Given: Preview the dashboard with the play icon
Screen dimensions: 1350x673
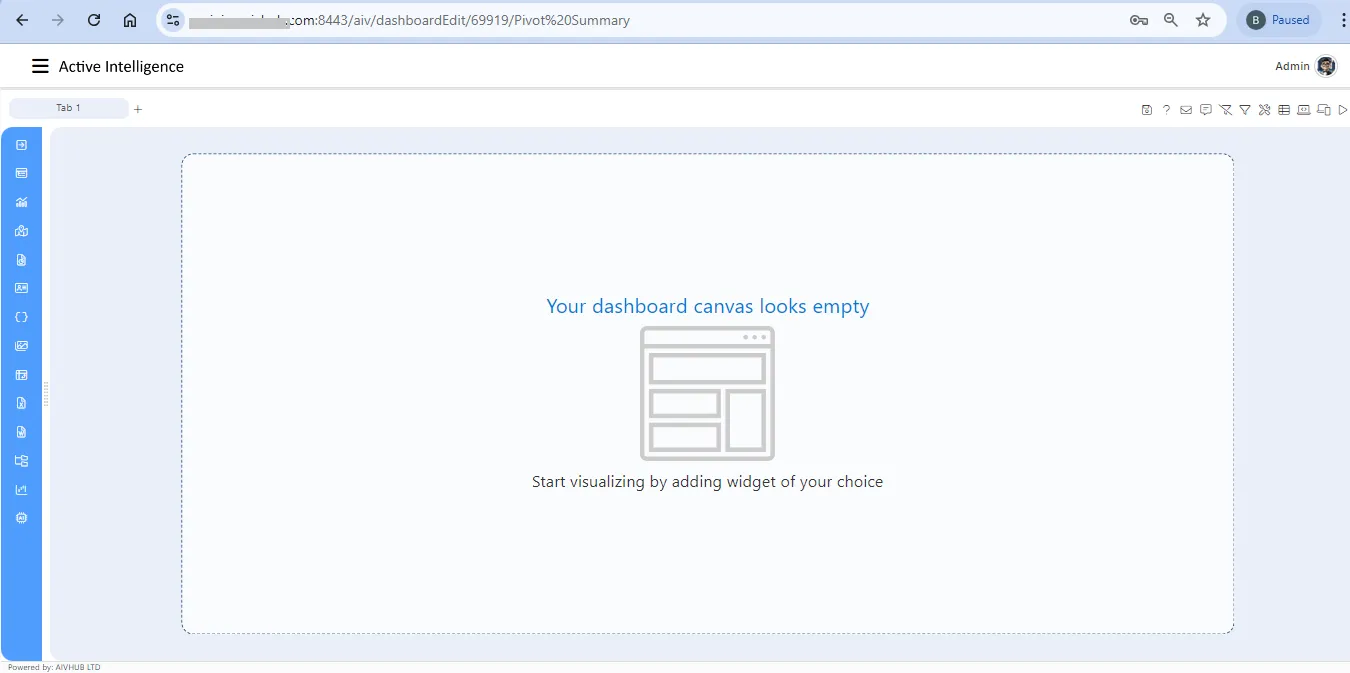Looking at the screenshot, I should [1343, 110].
